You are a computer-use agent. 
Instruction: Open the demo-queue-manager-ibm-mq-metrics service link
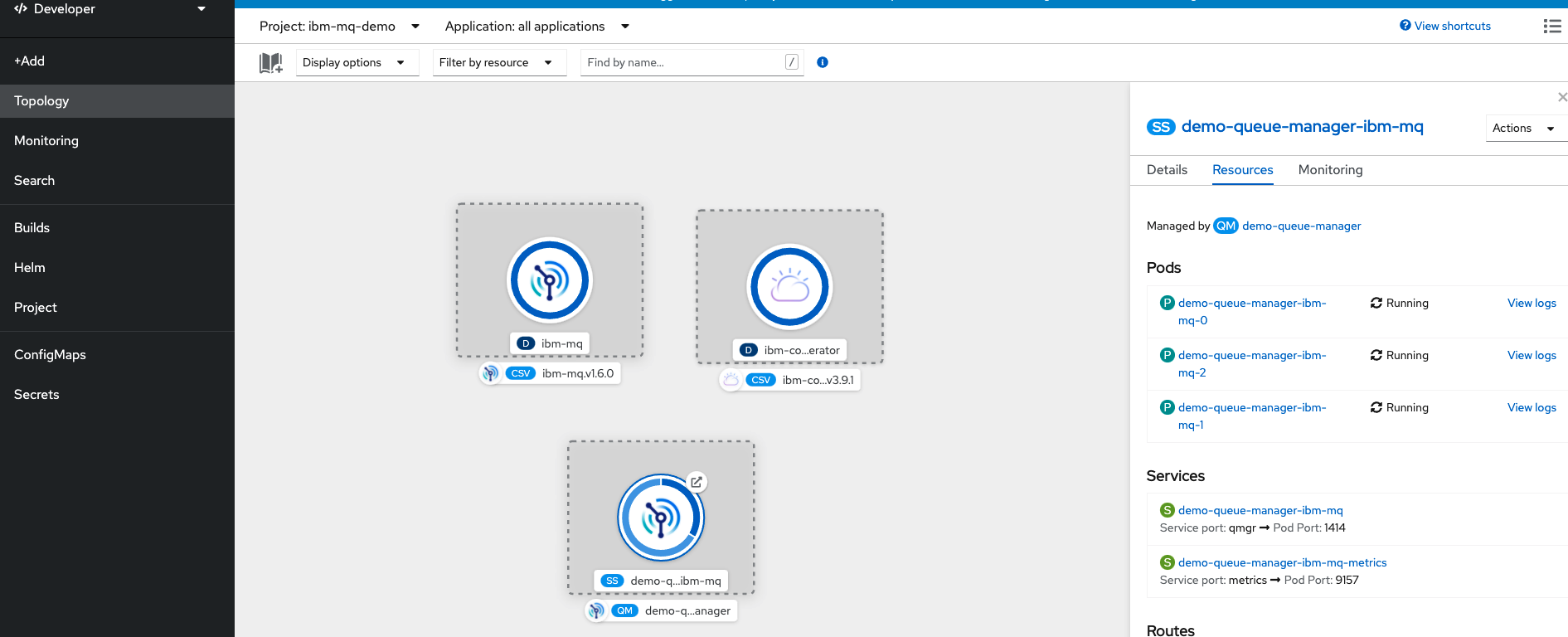(x=1282, y=563)
